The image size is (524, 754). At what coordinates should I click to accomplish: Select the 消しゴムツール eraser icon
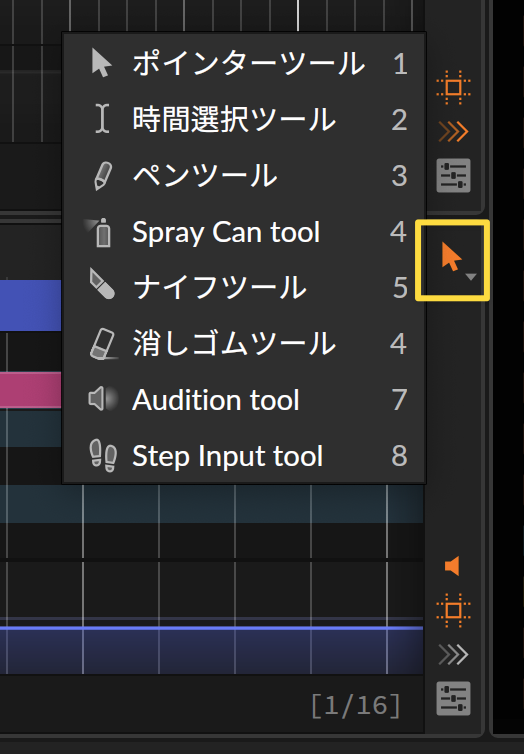pos(103,344)
